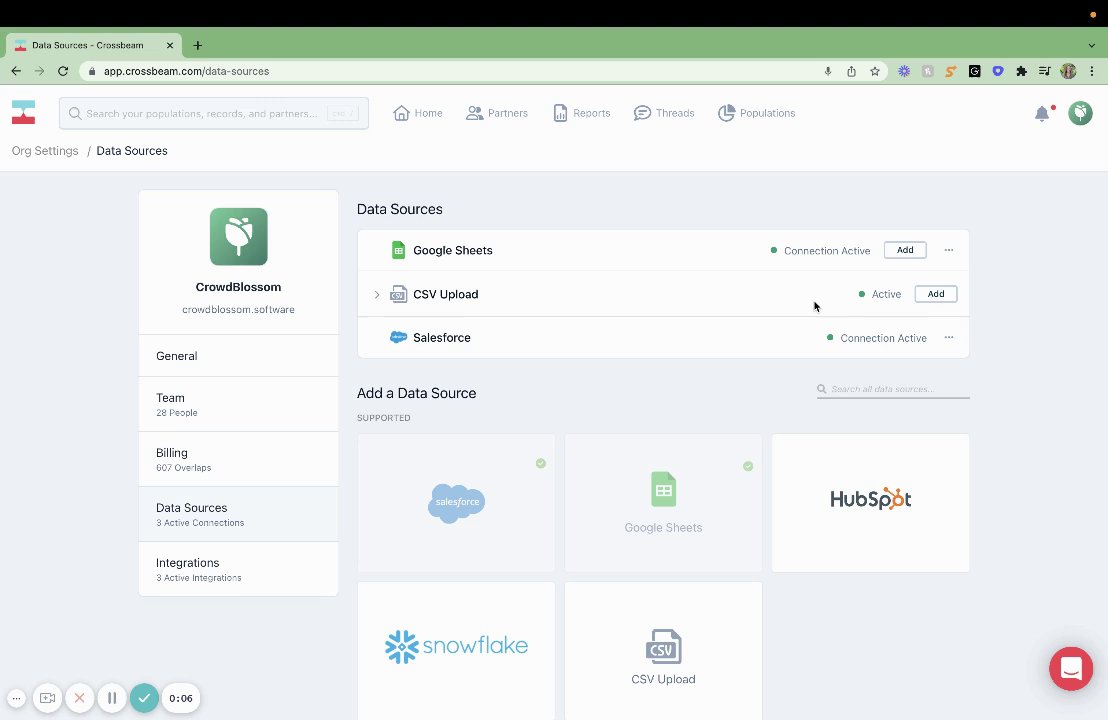Open recorder more options ellipsis

click(x=16, y=698)
